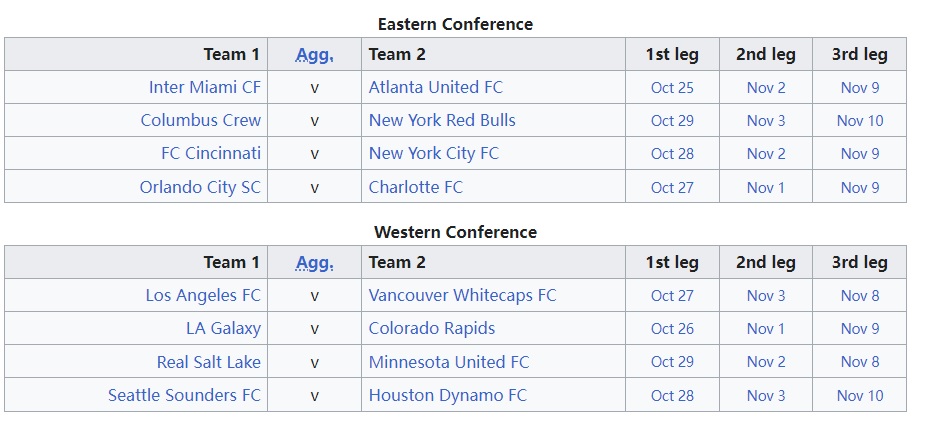Click the Atlanta United FC link

point(435,87)
